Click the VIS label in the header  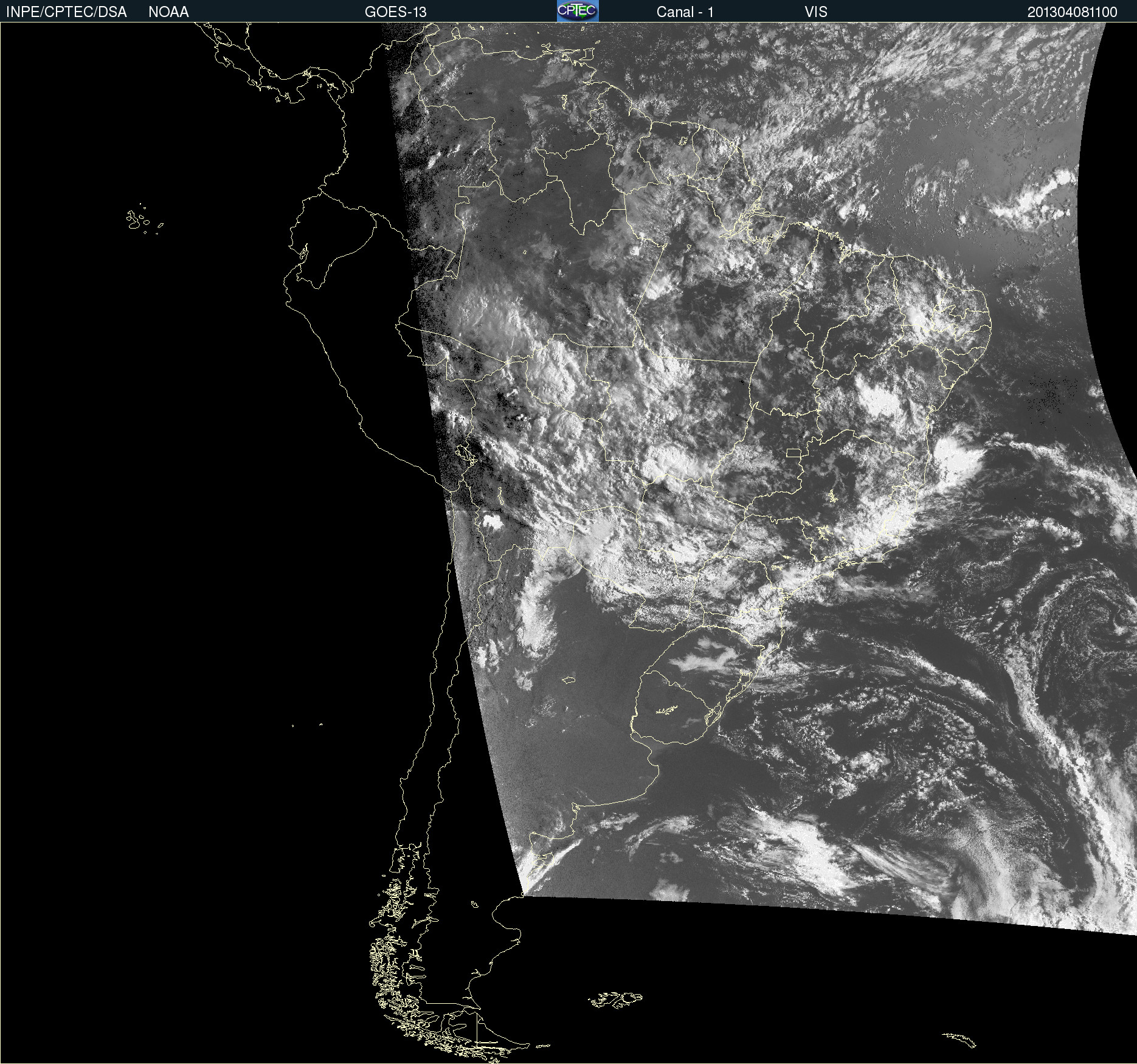(816, 12)
